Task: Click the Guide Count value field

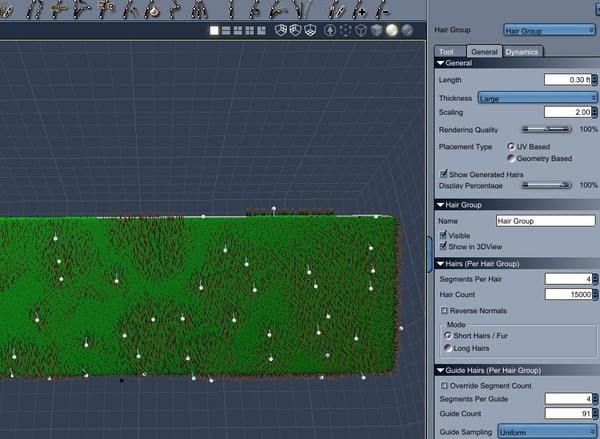Action: 569,413
